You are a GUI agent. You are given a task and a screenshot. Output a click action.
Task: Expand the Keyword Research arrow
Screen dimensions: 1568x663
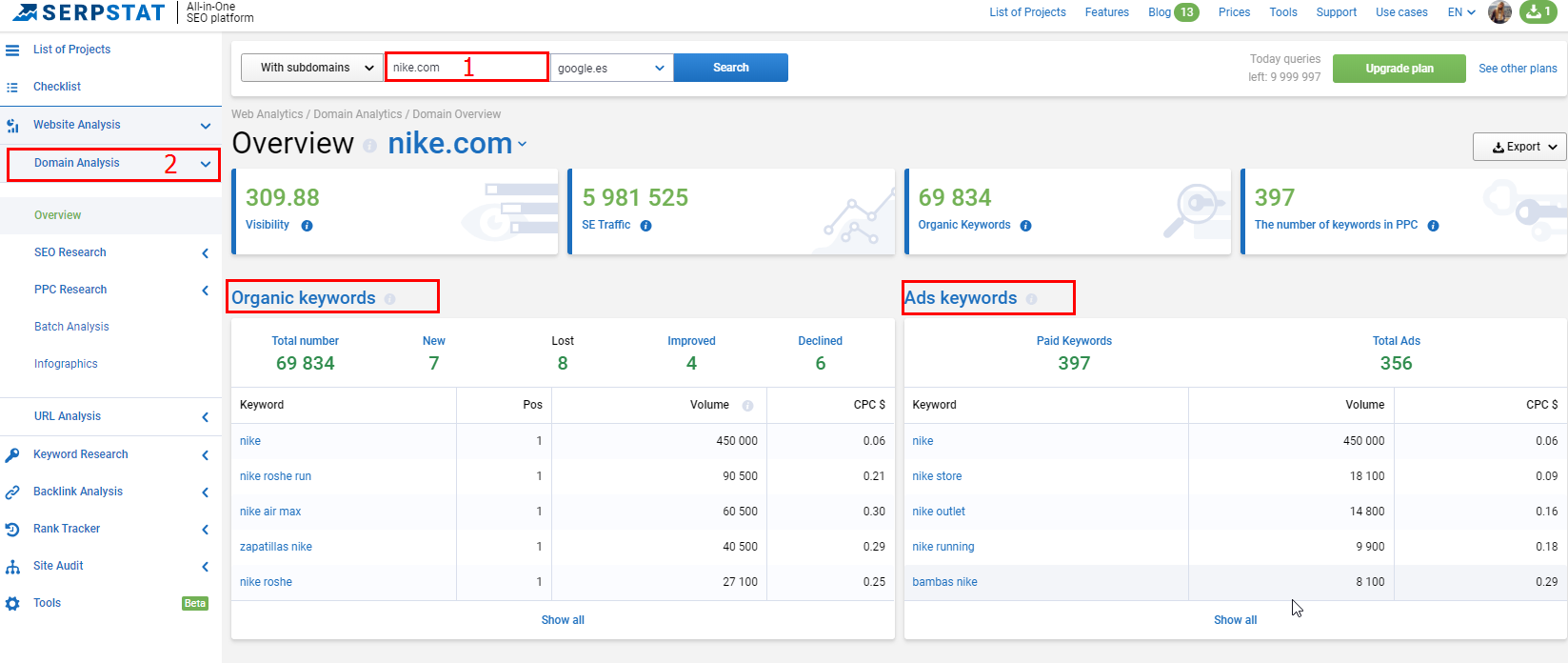pyautogui.click(x=205, y=455)
